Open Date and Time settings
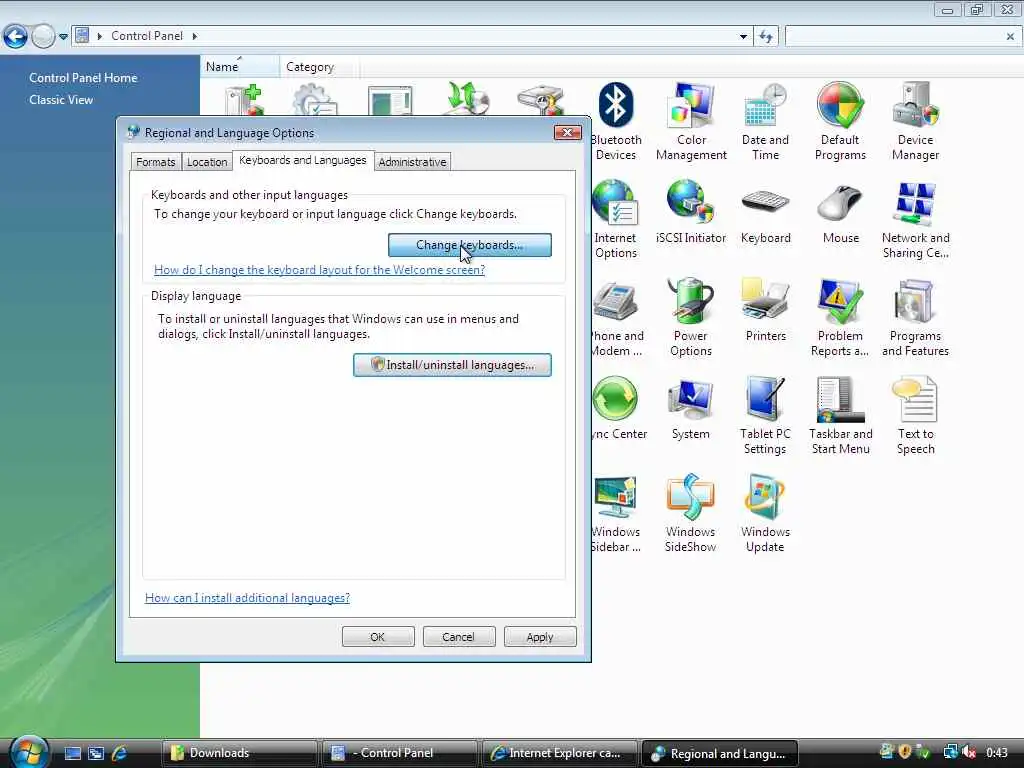The image size is (1024, 768). pos(765,121)
